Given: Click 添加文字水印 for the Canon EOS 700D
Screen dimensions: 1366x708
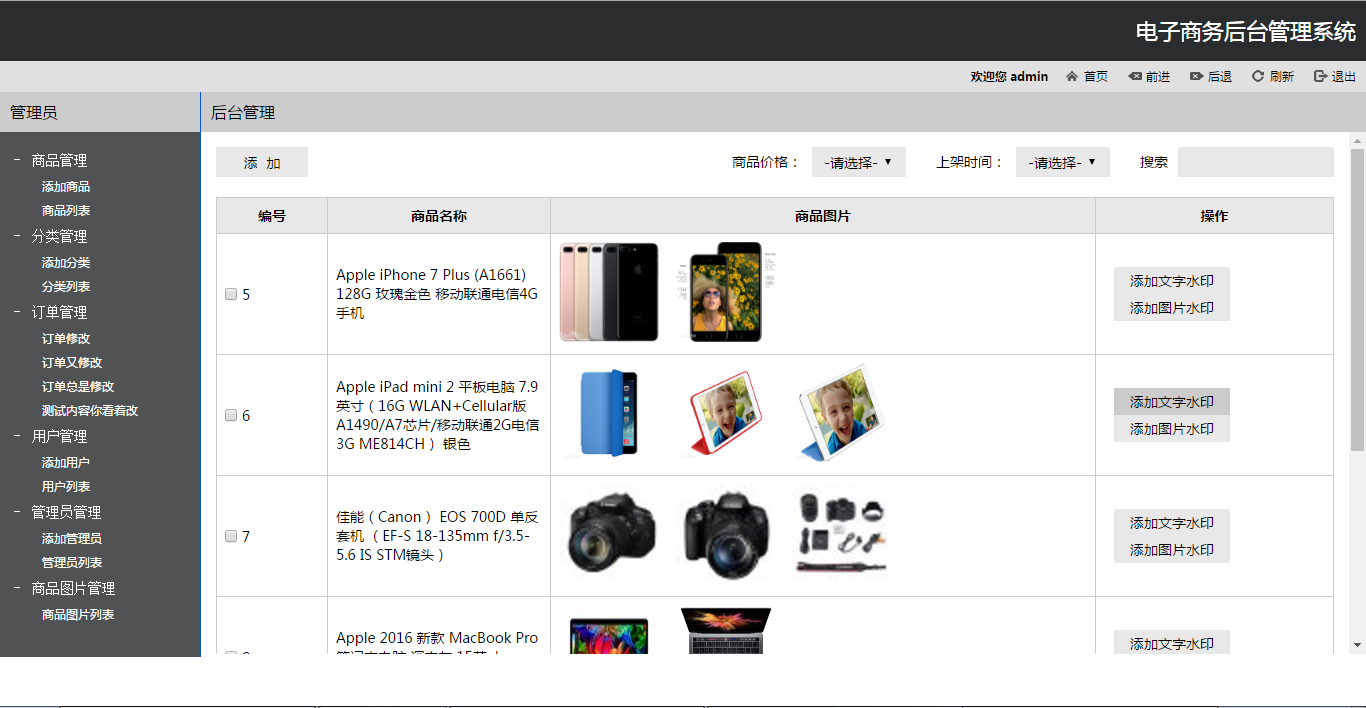Looking at the screenshot, I should coord(1172,523).
